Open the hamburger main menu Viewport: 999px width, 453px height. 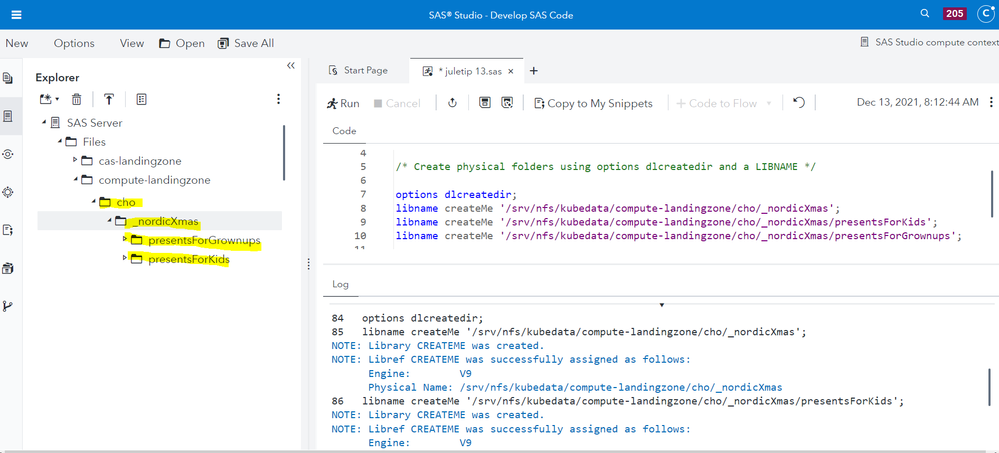17,14
